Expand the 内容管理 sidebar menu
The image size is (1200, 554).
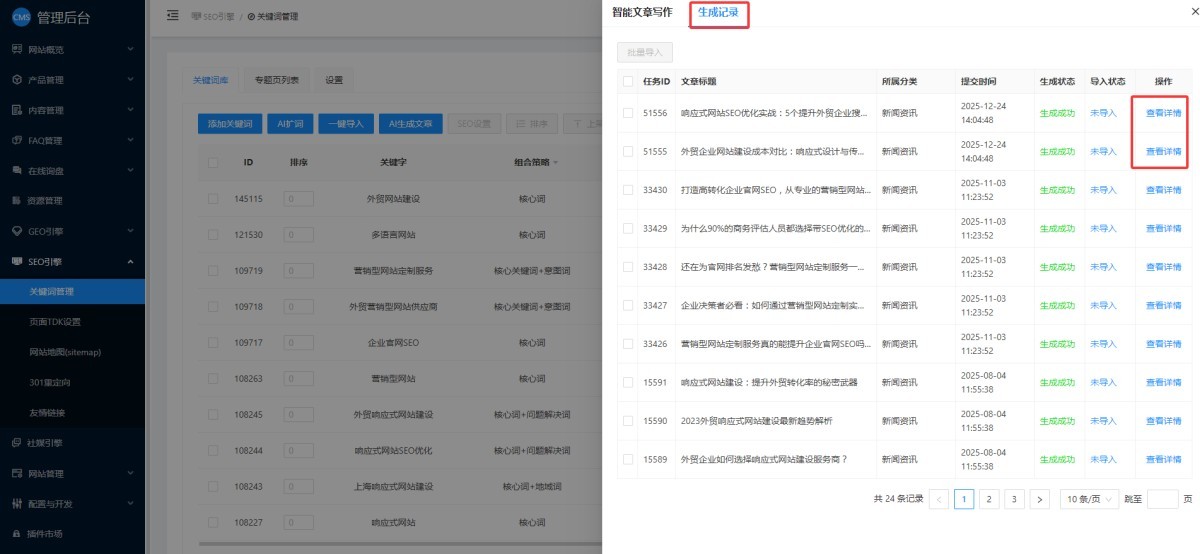[x=130, y=110]
